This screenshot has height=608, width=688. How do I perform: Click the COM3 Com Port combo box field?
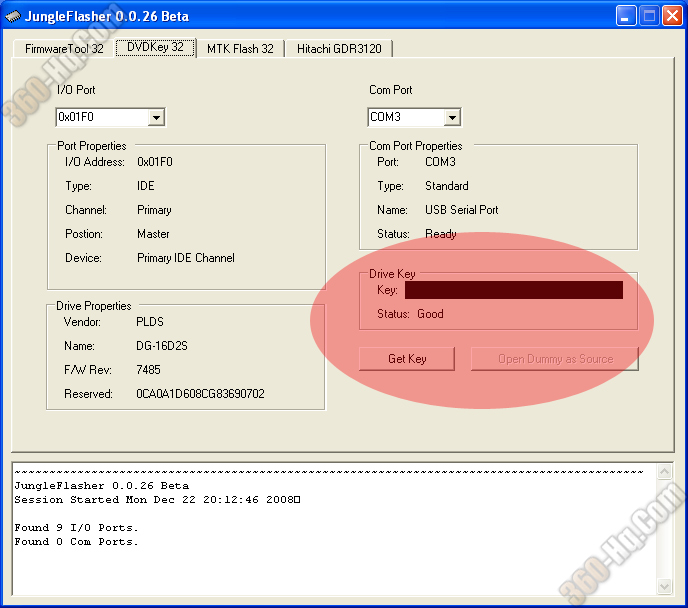click(414, 117)
